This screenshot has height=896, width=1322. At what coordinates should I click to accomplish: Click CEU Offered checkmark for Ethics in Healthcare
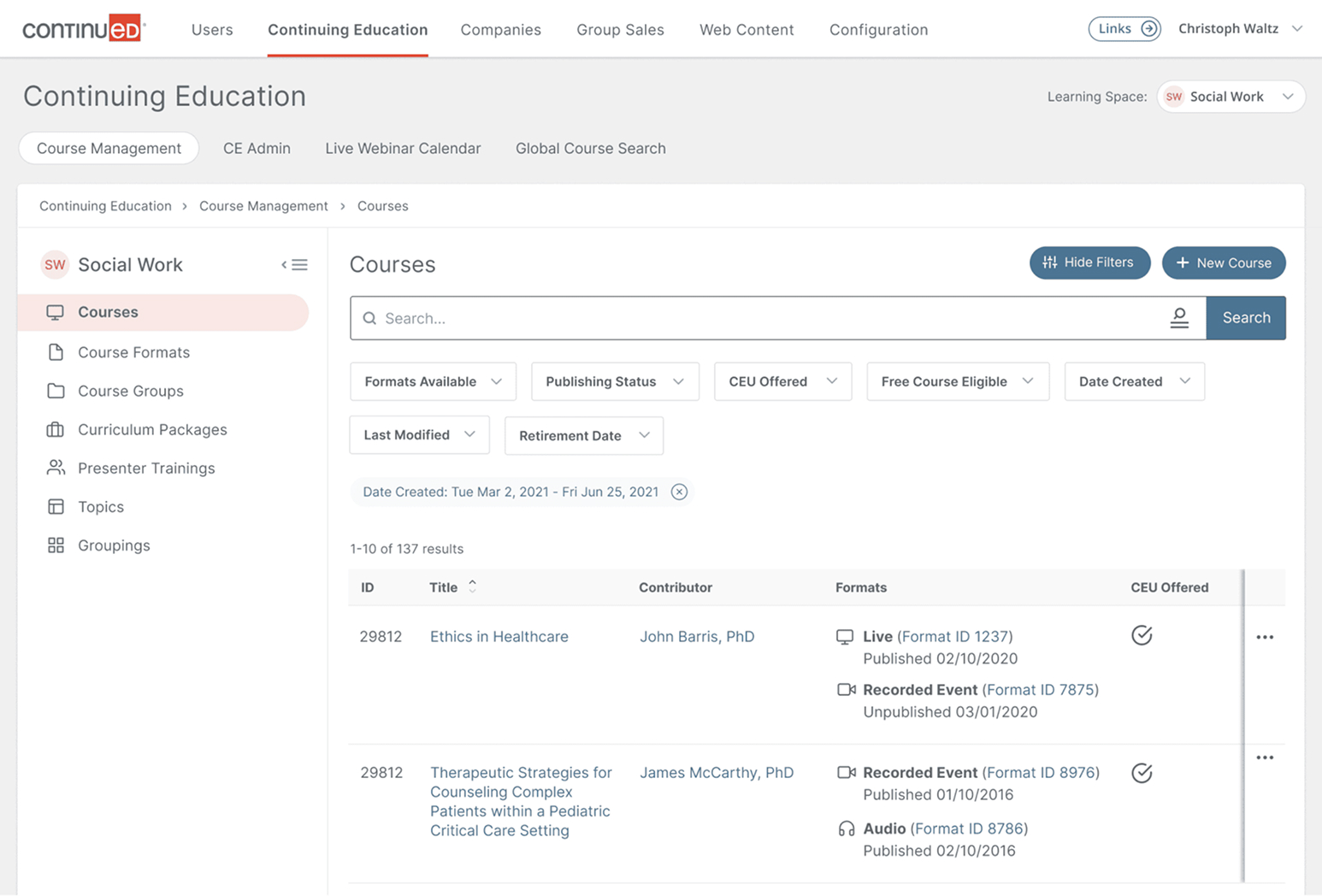1142,635
